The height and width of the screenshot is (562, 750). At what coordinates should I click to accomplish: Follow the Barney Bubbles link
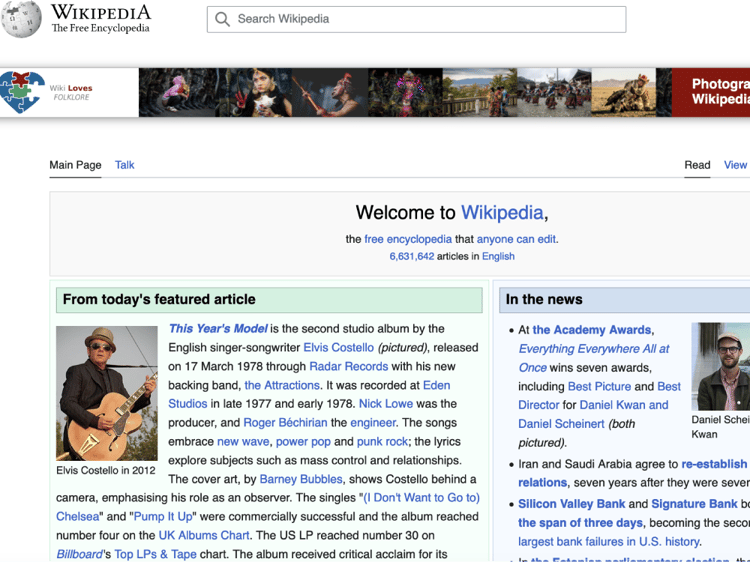tap(301, 479)
